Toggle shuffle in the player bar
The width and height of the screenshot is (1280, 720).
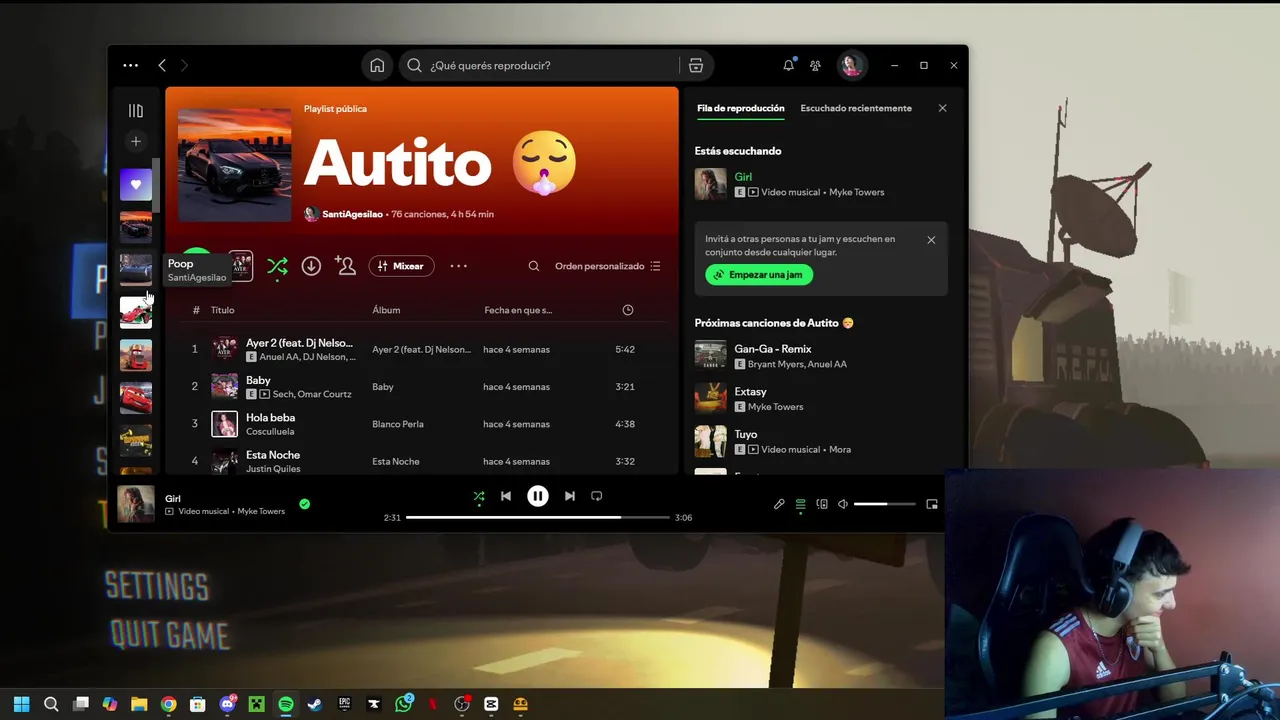point(479,496)
